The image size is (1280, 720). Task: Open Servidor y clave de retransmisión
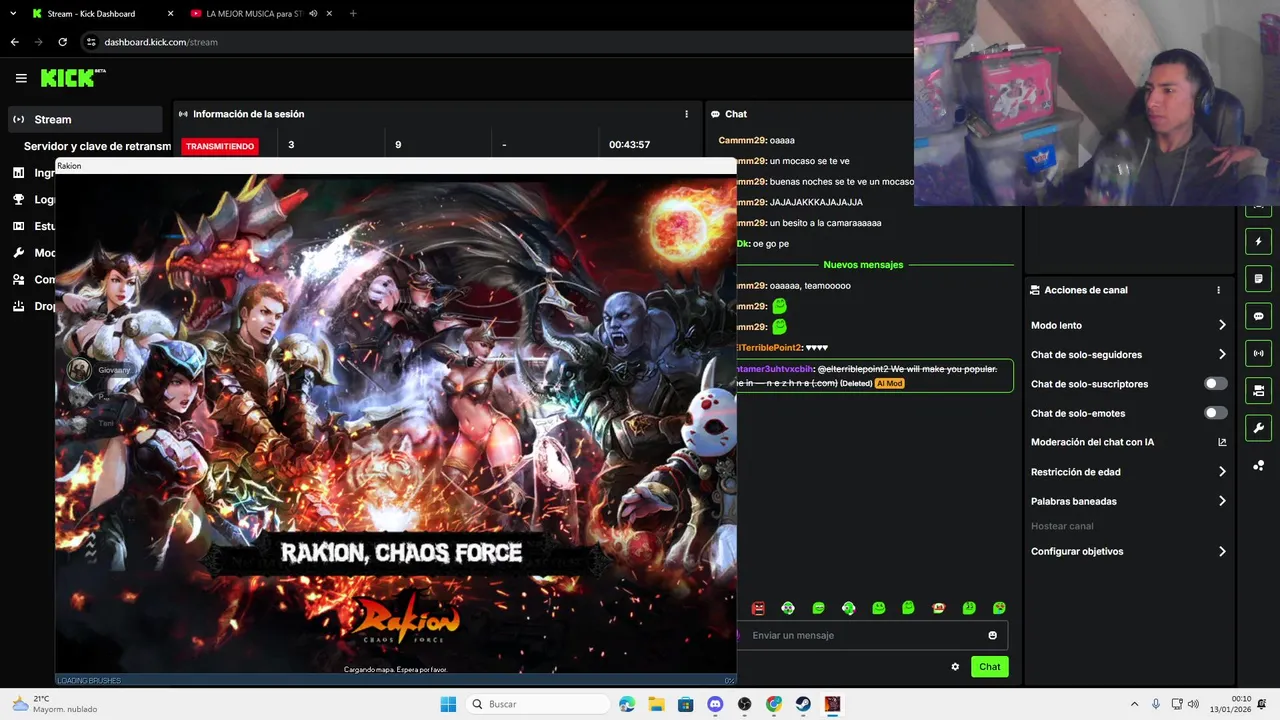point(98,146)
